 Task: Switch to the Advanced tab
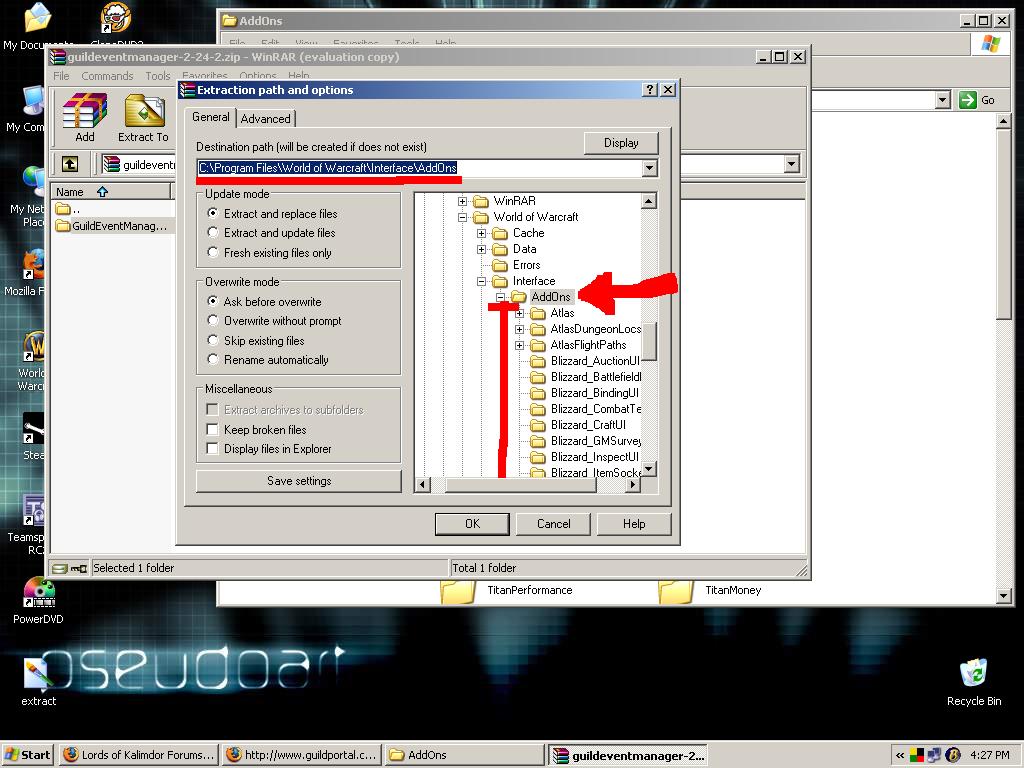[x=265, y=118]
